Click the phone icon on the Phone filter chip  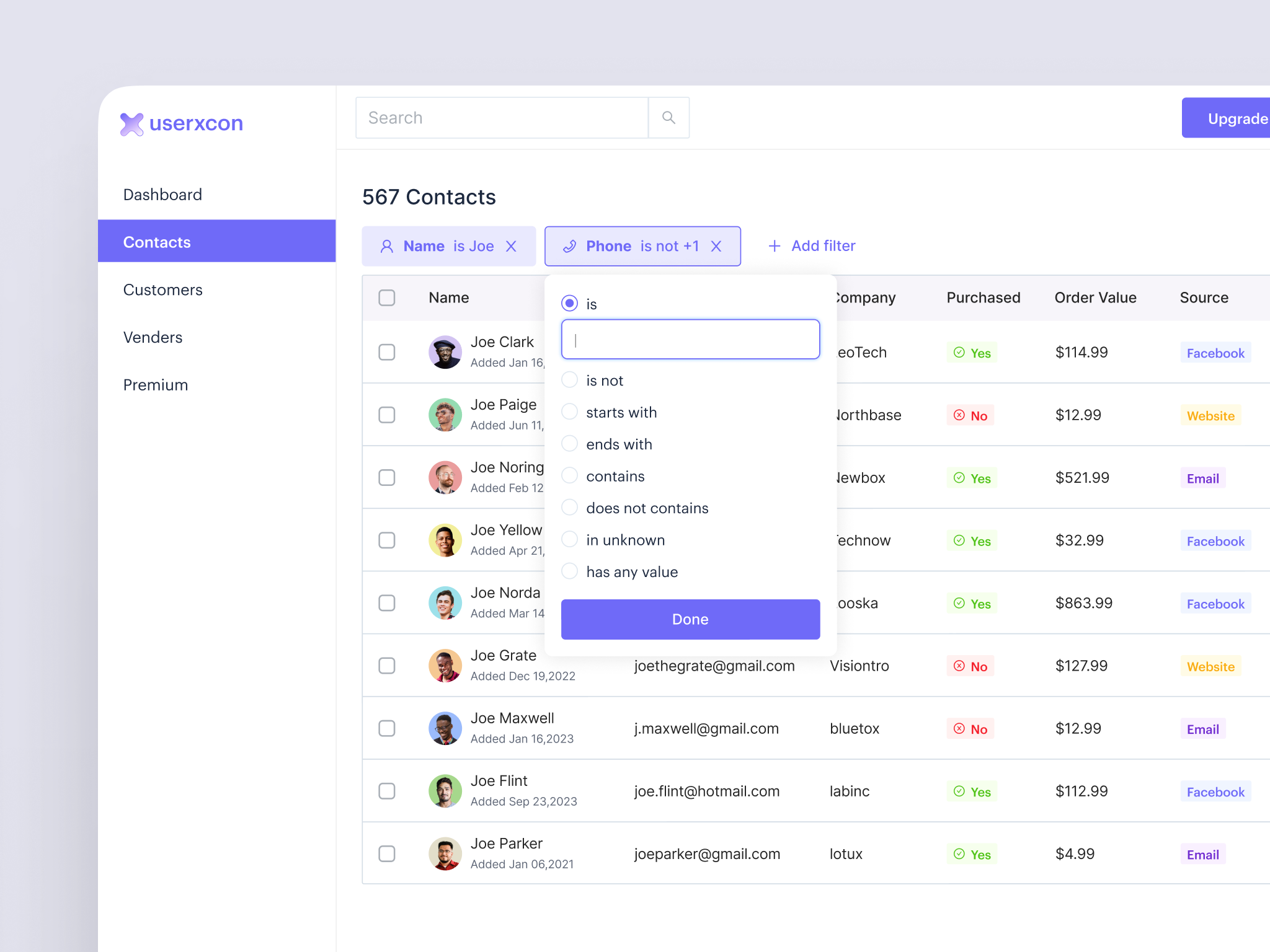570,245
